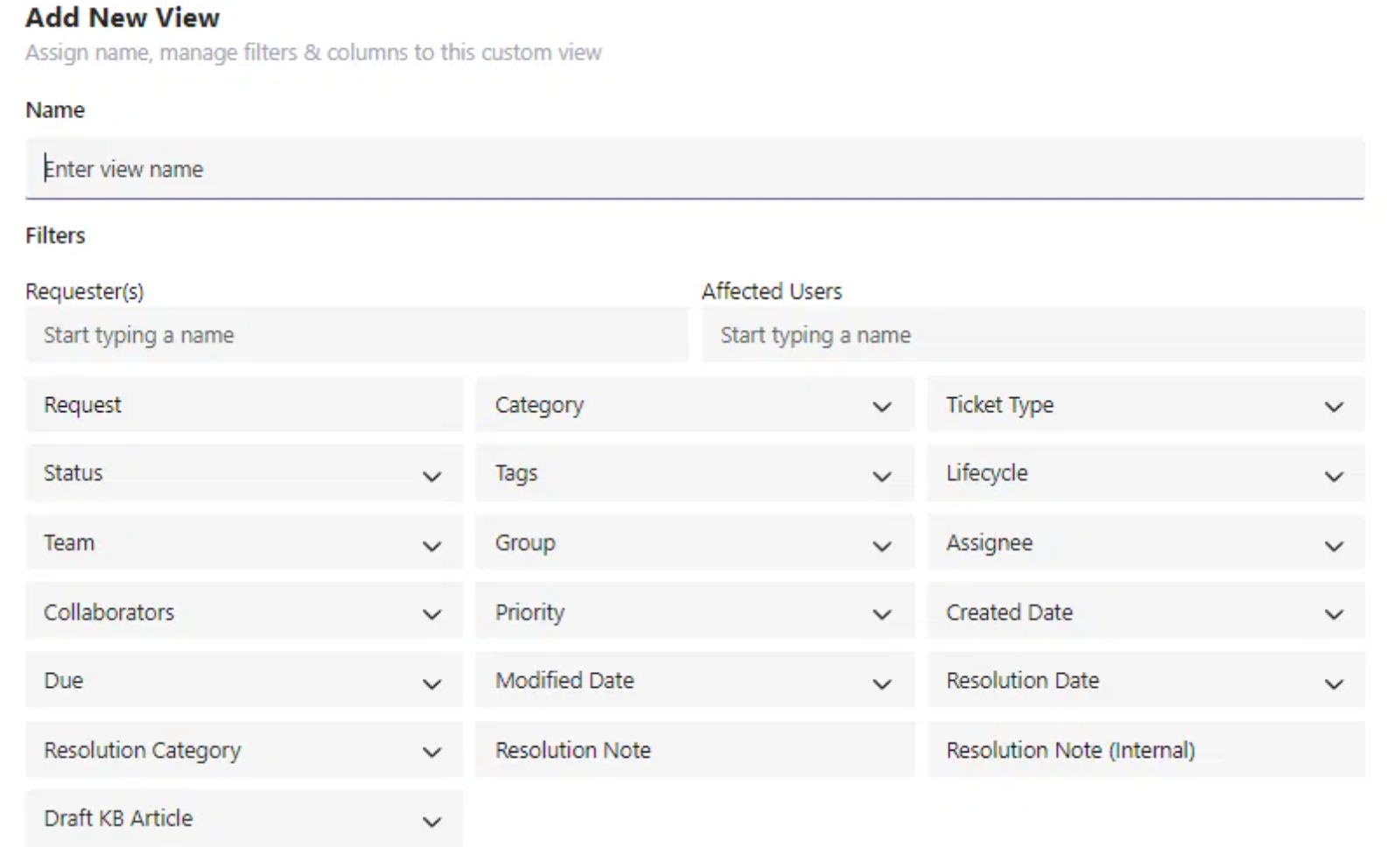Focus the Affected Users name field
This screenshot has width=1387, height=868.
(x=1032, y=335)
